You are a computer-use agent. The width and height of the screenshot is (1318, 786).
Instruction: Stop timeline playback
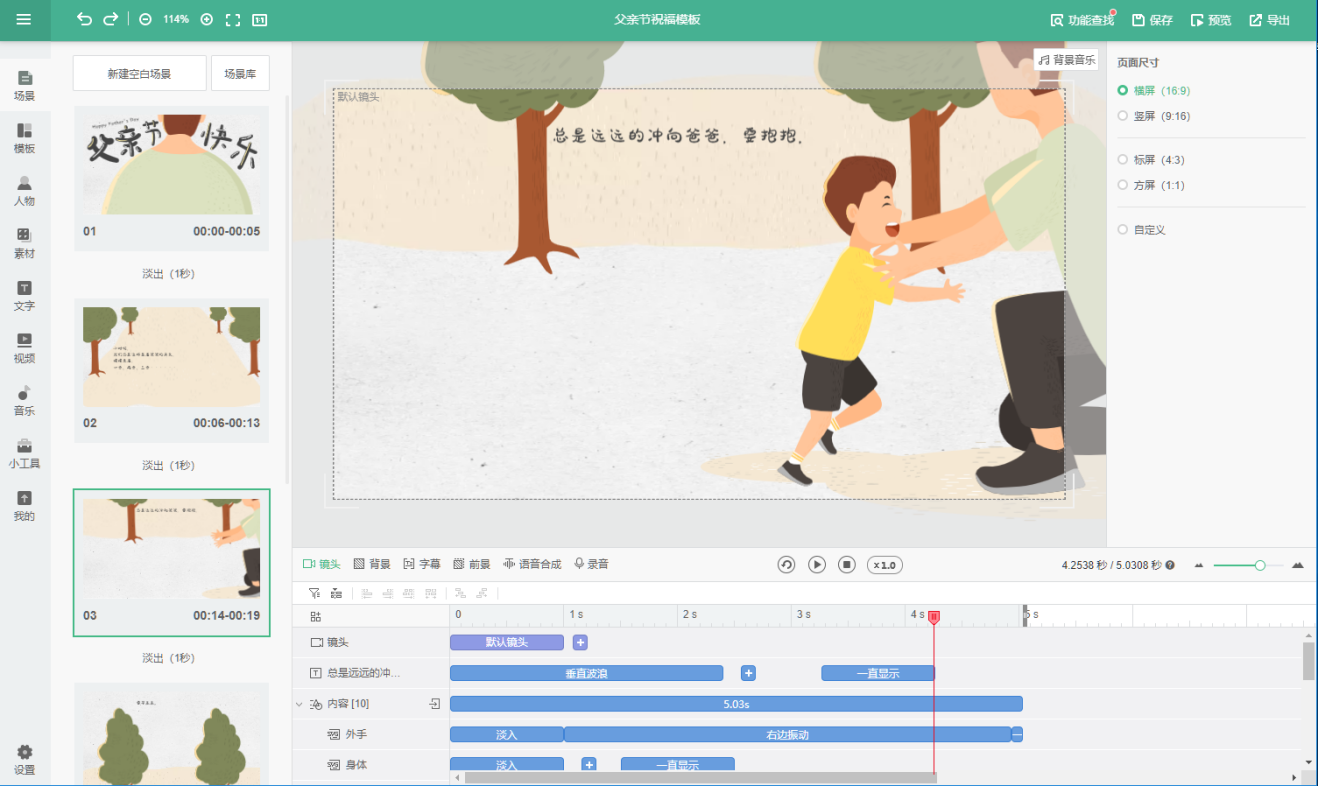(846, 565)
